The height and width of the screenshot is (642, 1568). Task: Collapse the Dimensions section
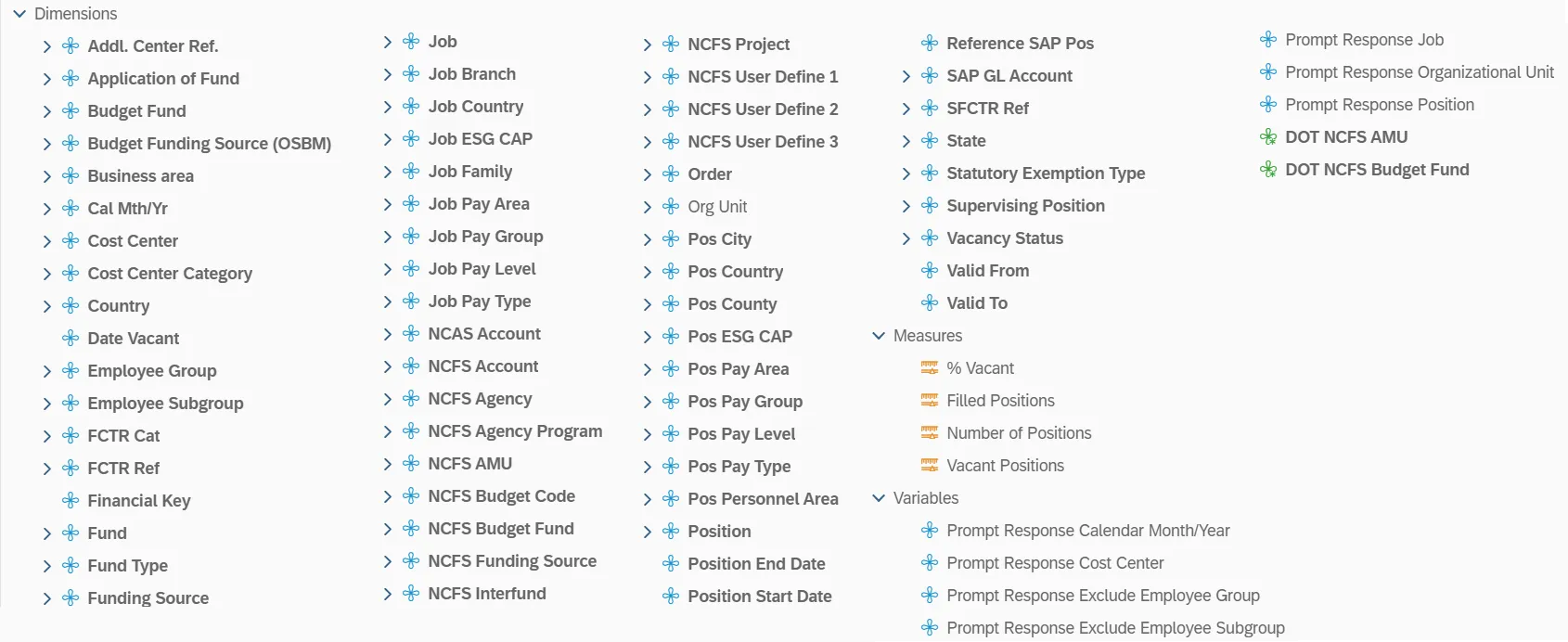[x=19, y=14]
